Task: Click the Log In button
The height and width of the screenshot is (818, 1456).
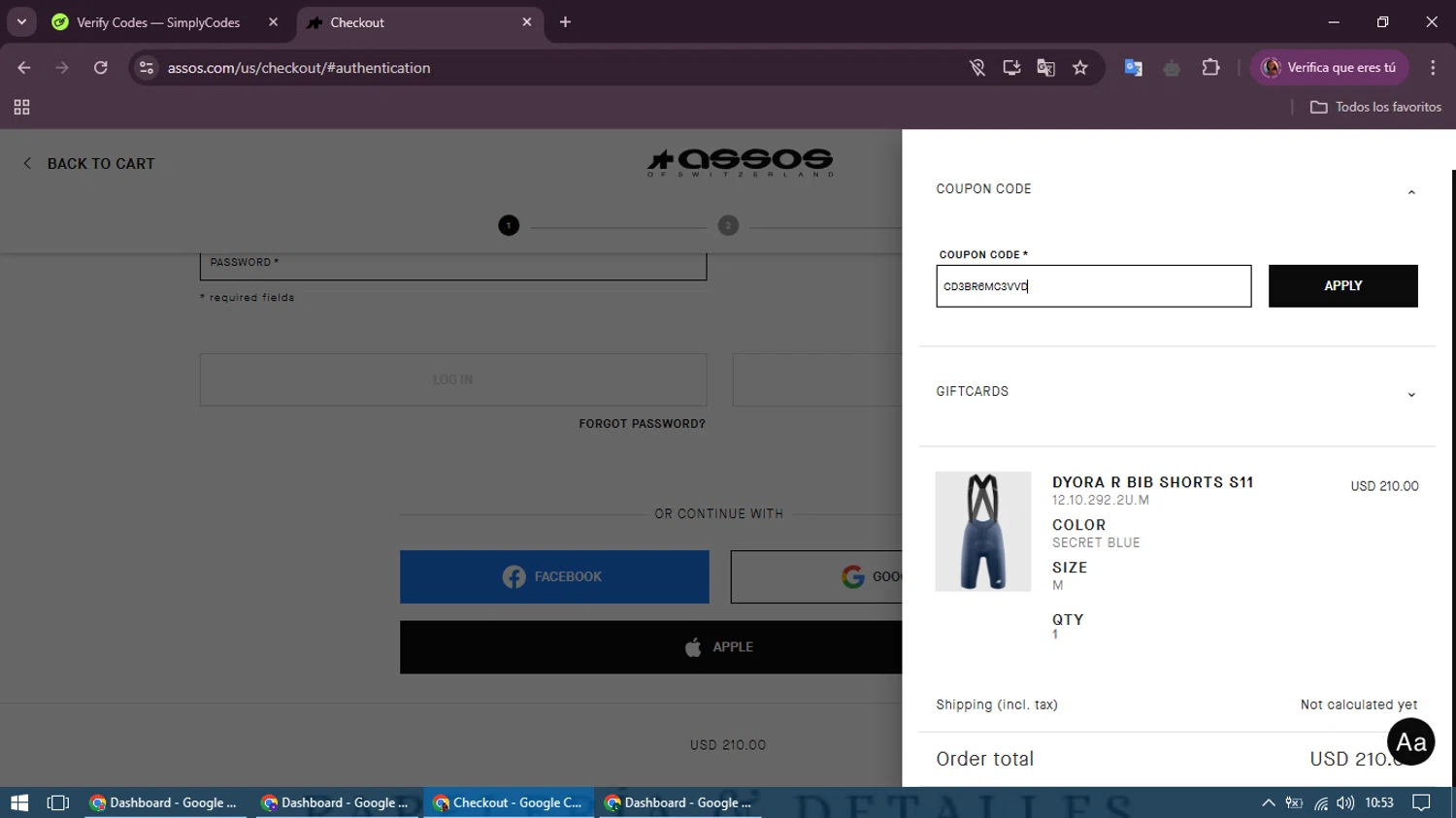Action: point(453,379)
